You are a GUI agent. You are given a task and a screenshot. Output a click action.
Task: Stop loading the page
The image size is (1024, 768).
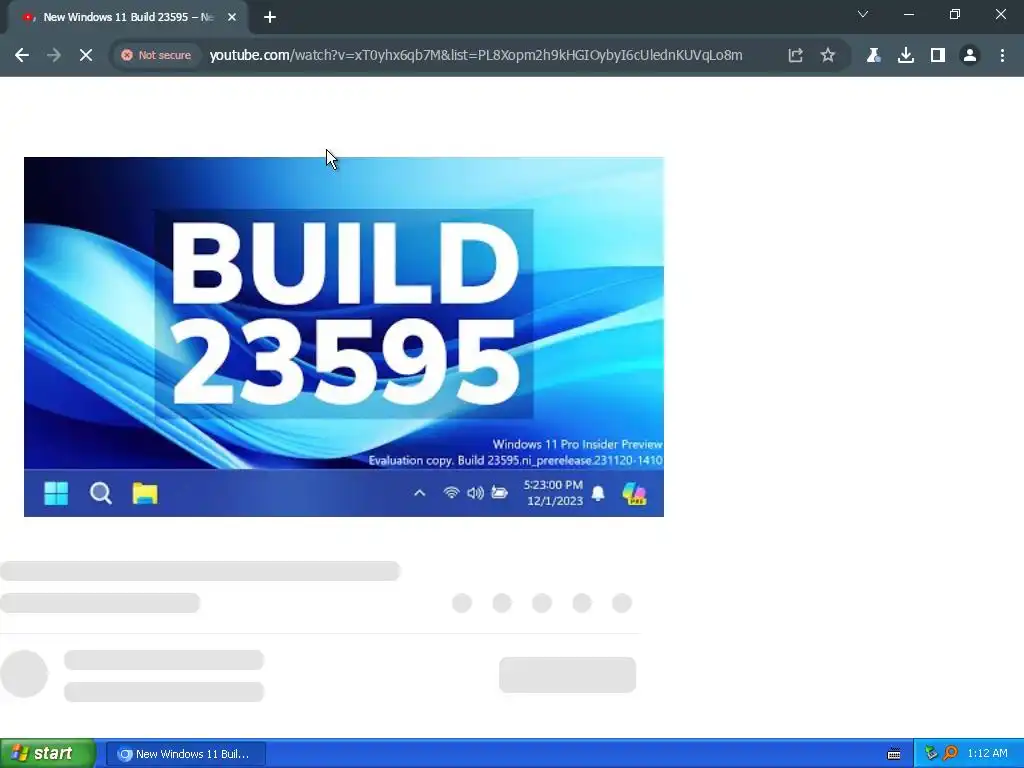click(86, 56)
